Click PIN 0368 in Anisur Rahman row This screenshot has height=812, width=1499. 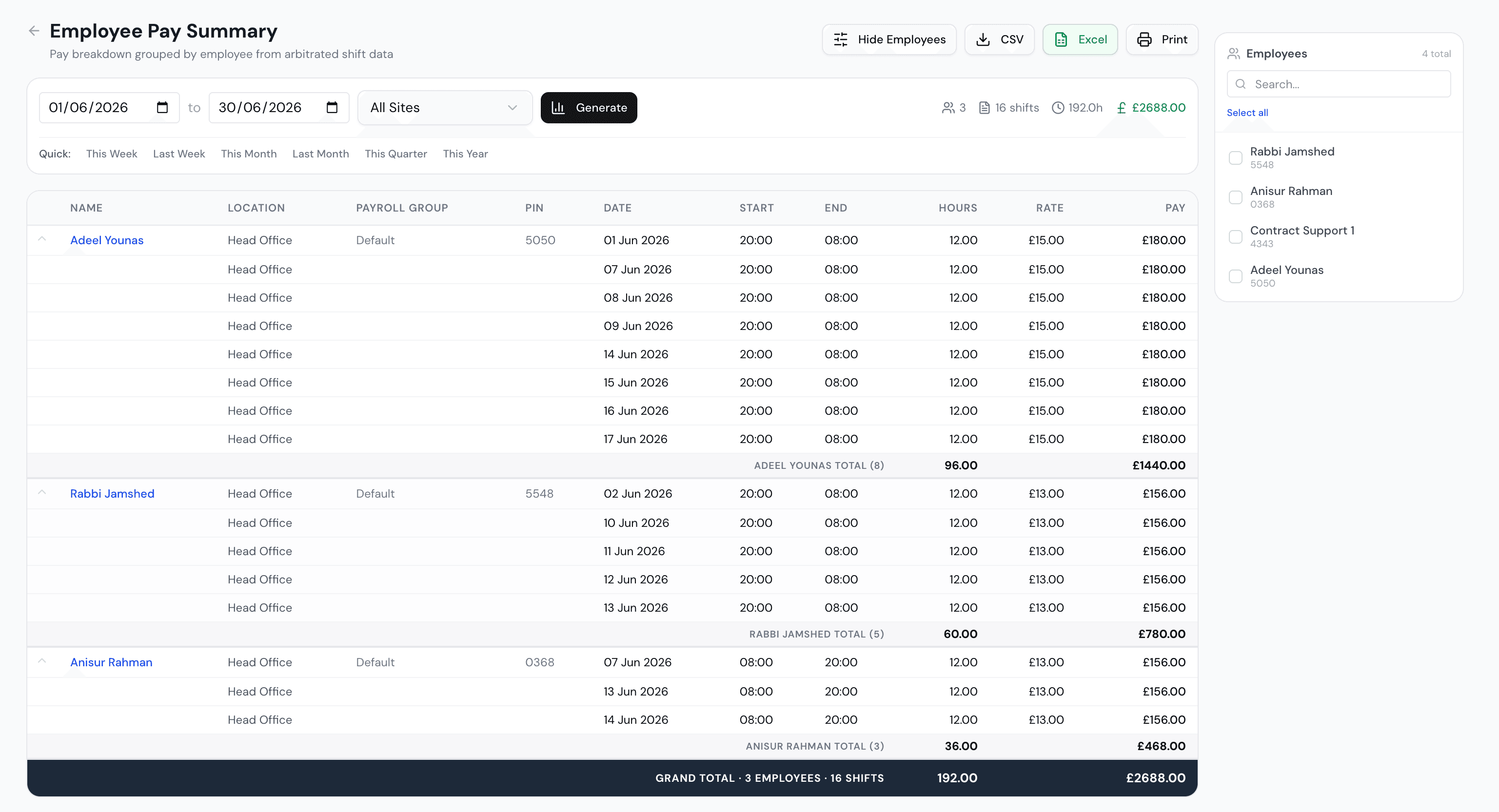point(539,662)
